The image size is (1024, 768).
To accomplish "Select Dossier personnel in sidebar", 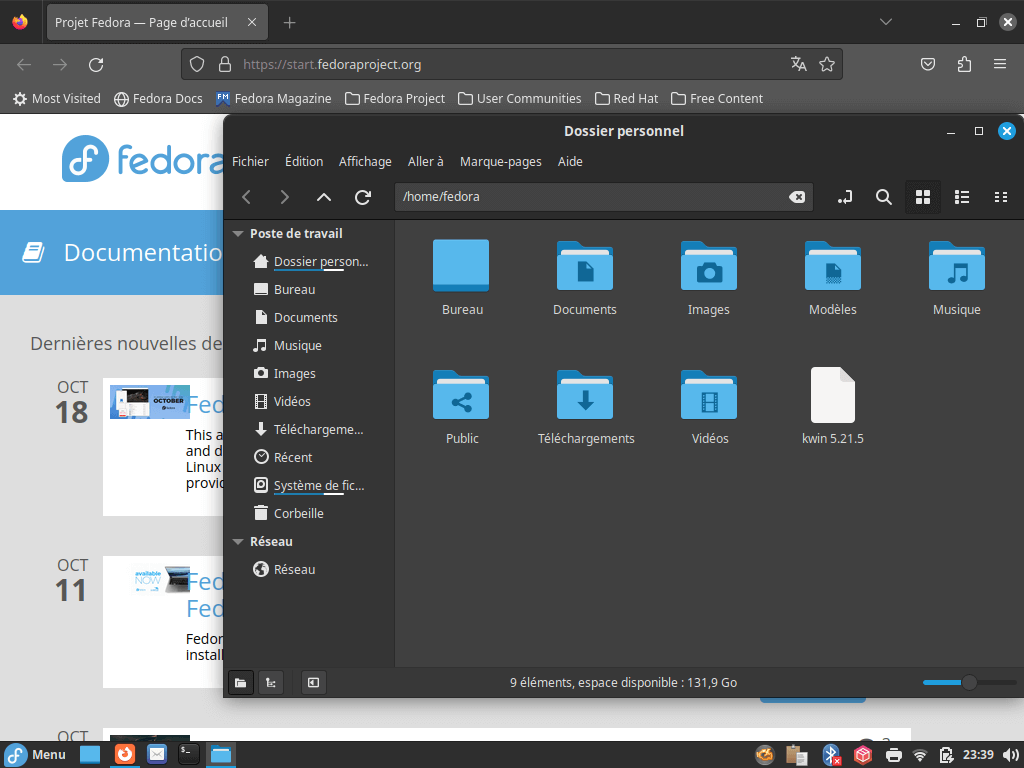I will click(311, 261).
